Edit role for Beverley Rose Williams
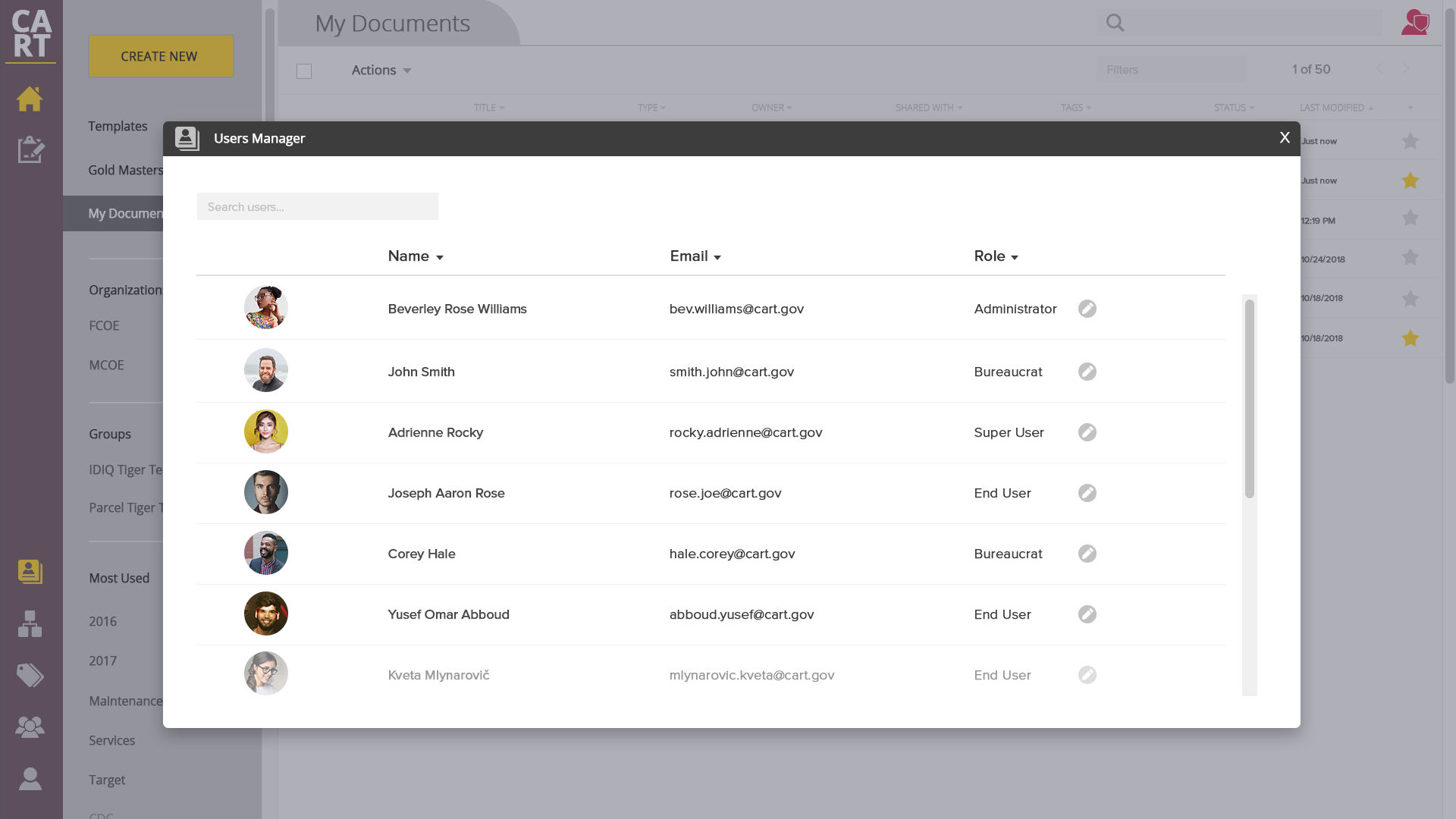Image resolution: width=1456 pixels, height=819 pixels. coord(1087,309)
